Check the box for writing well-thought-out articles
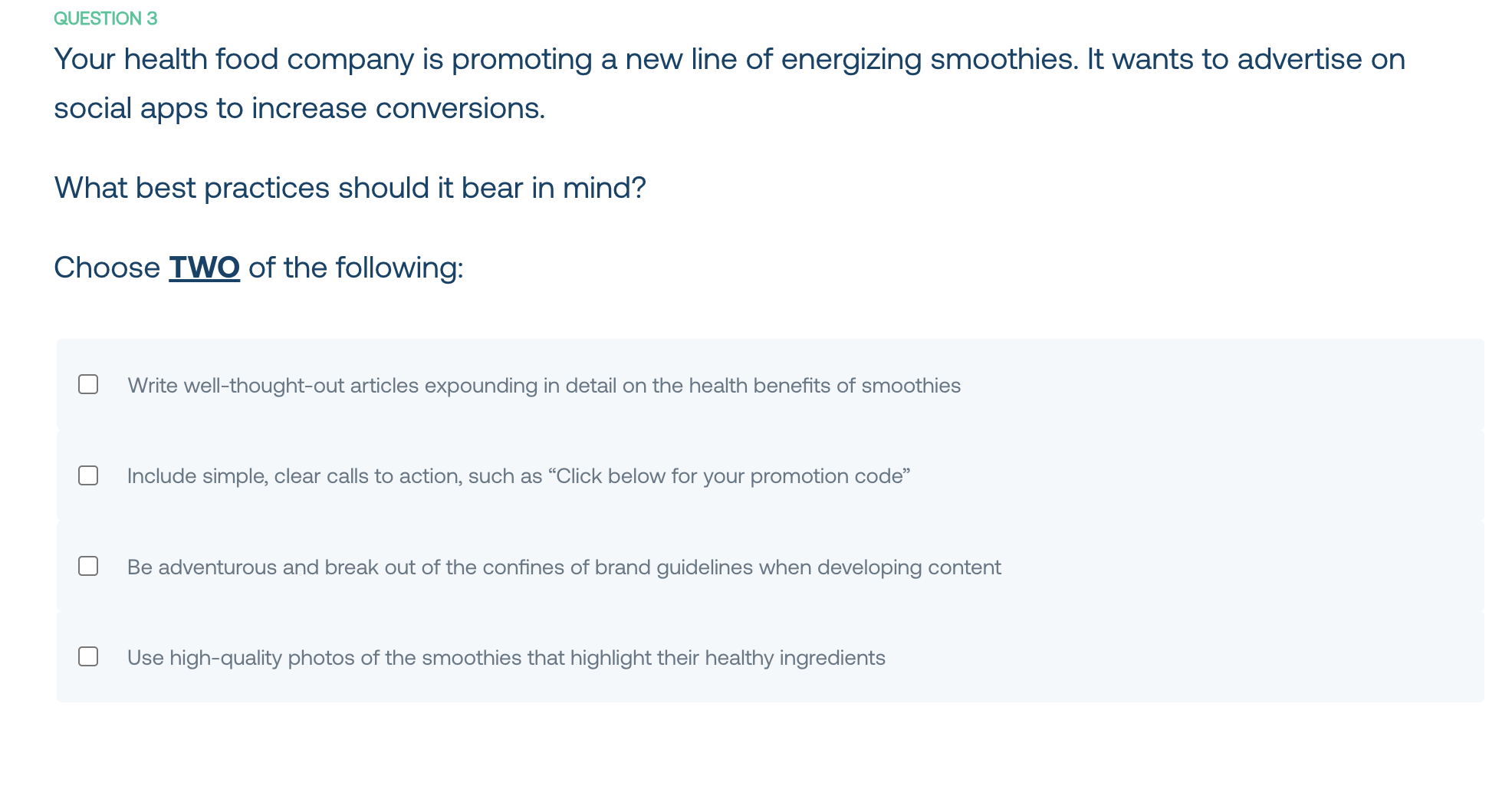The height and width of the screenshot is (799, 1512). coord(88,384)
